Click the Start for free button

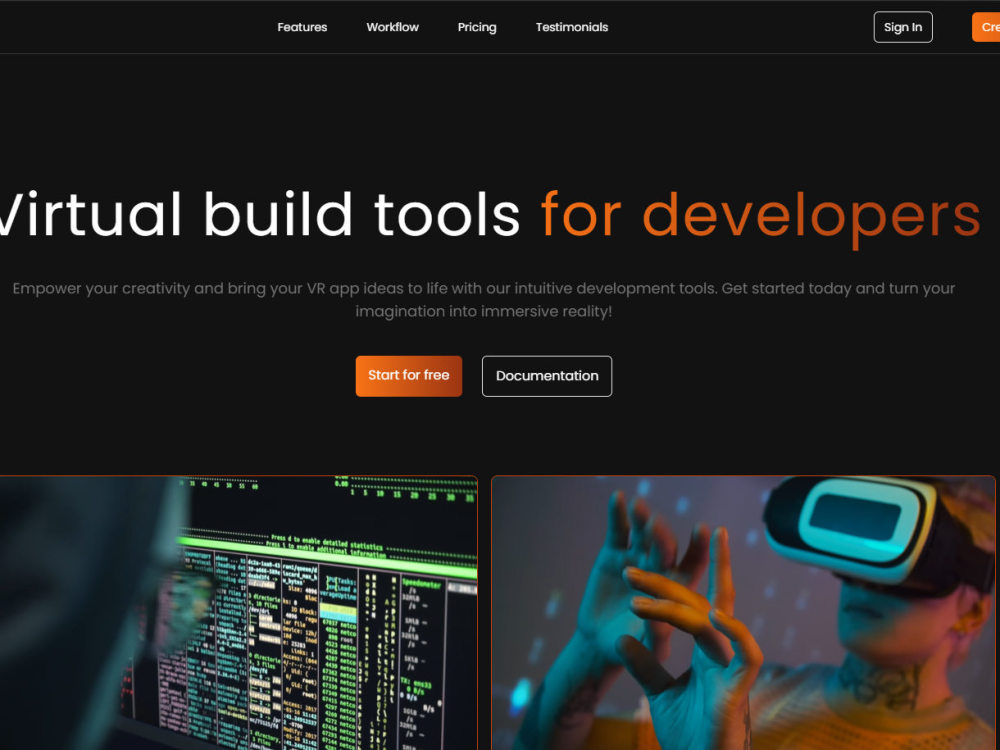[x=409, y=376]
